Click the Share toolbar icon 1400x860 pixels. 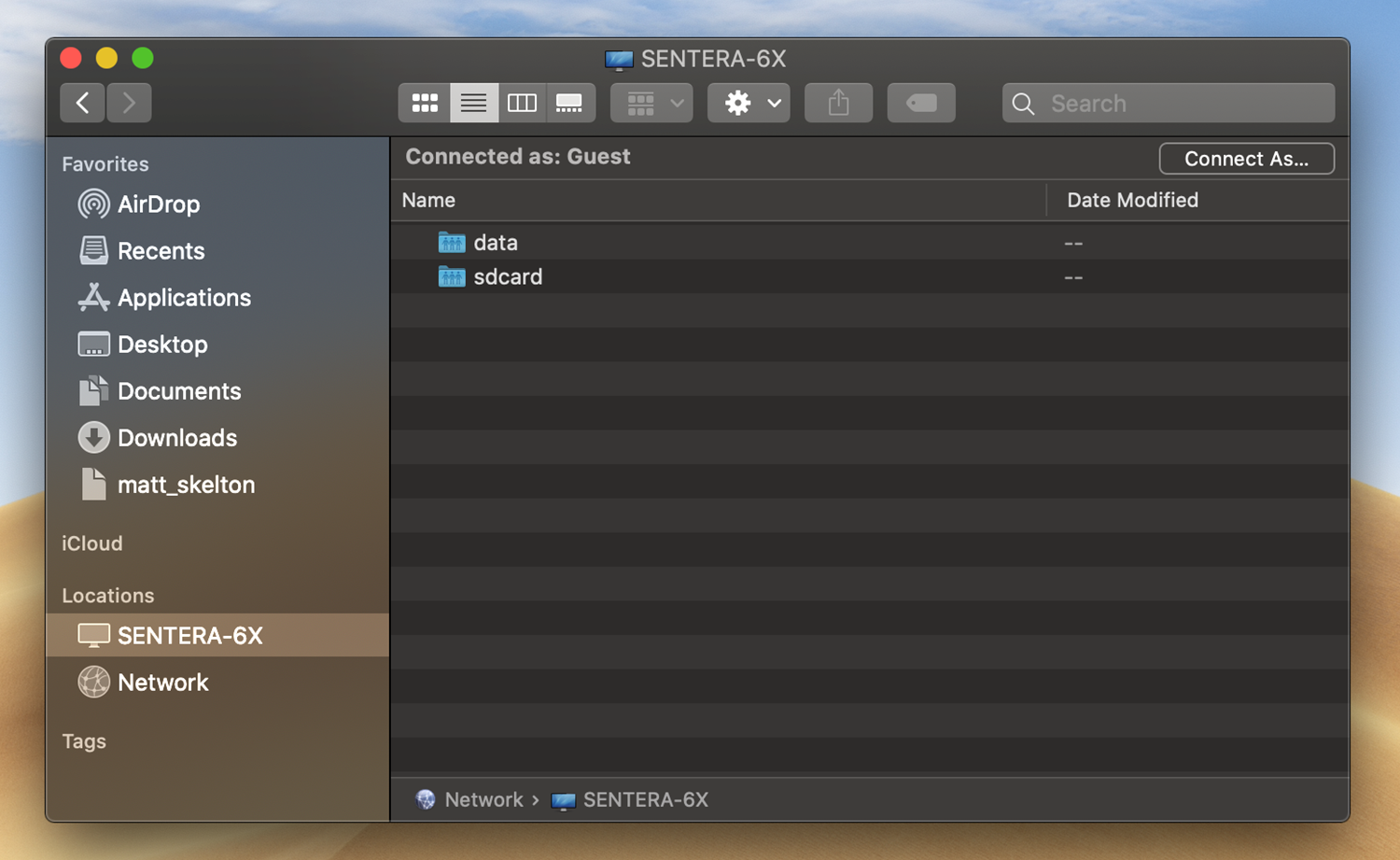[x=838, y=103]
